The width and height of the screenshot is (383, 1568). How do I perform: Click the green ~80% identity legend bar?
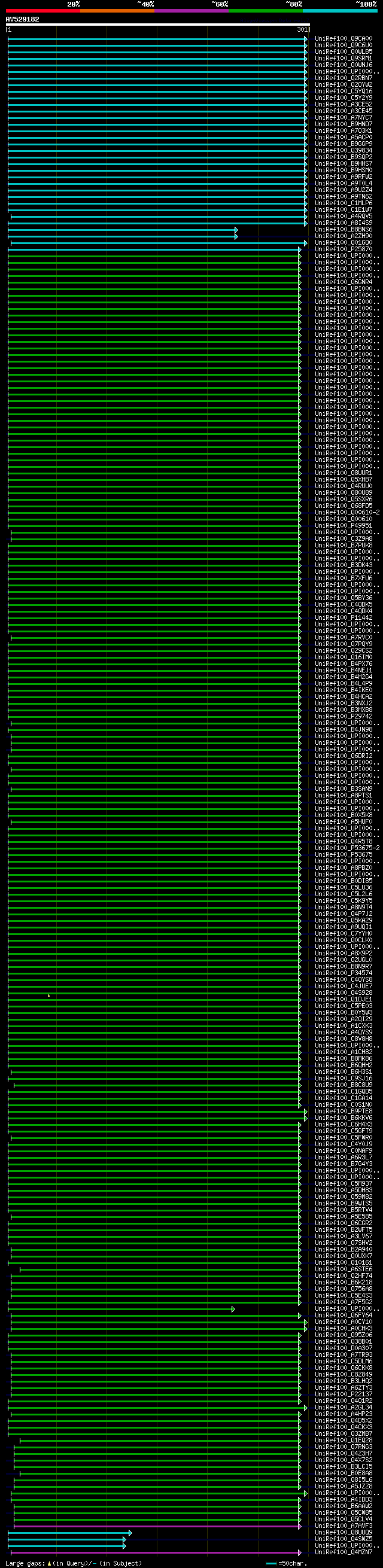[x=266, y=10]
